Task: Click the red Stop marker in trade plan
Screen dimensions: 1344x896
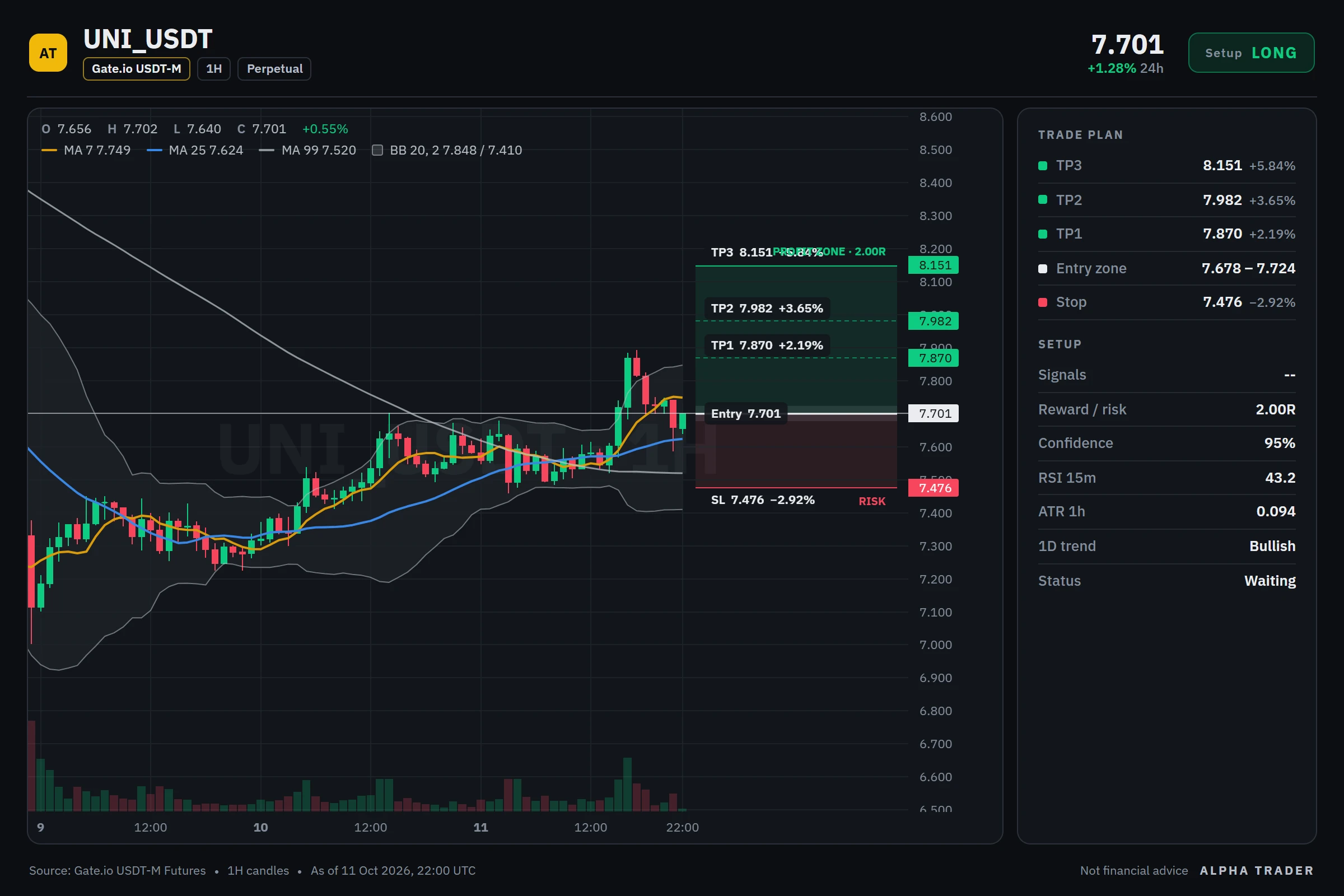Action: 1042,302
